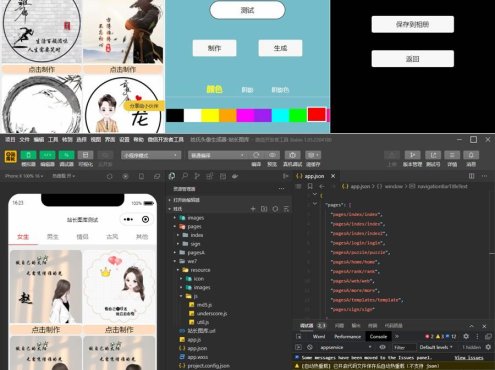The height and width of the screenshot is (370, 495).
Task: Open the extensions grid icon
Action: tap(210, 176)
